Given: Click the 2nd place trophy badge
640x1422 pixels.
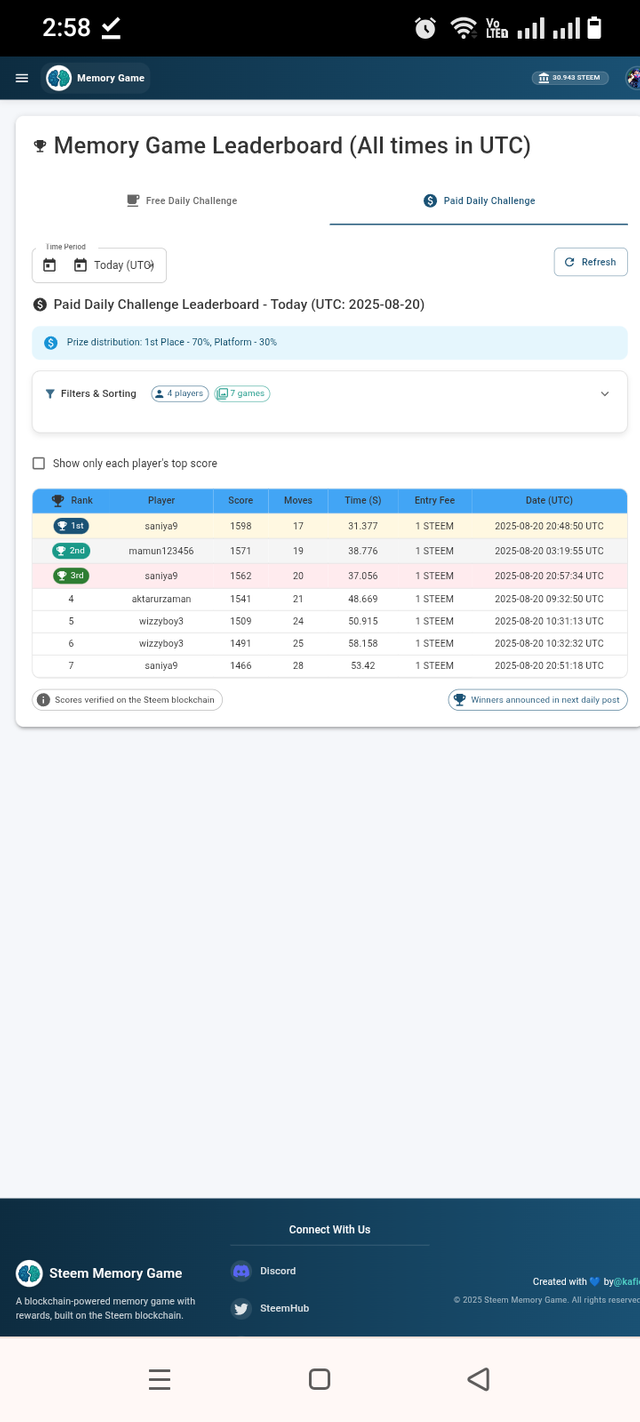Looking at the screenshot, I should 71,551.
